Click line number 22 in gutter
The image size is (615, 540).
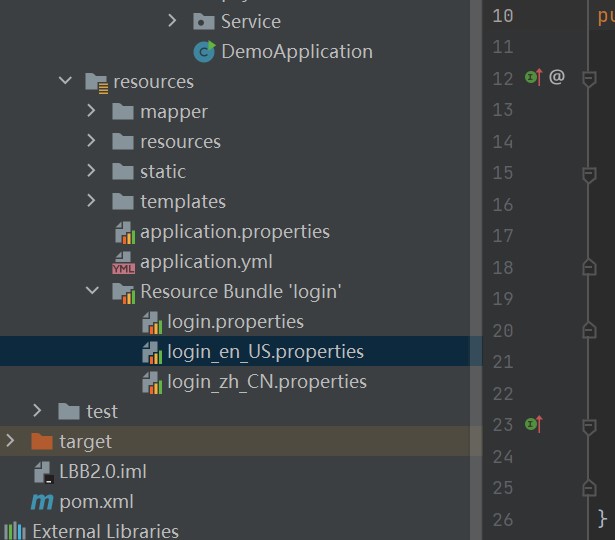pyautogui.click(x=503, y=394)
